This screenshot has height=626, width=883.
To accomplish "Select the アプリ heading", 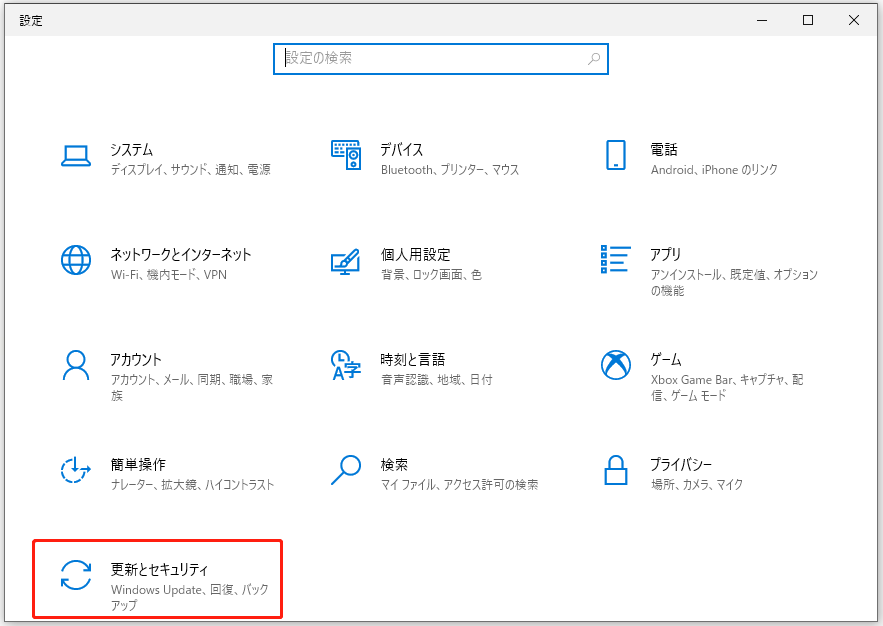I will (666, 254).
